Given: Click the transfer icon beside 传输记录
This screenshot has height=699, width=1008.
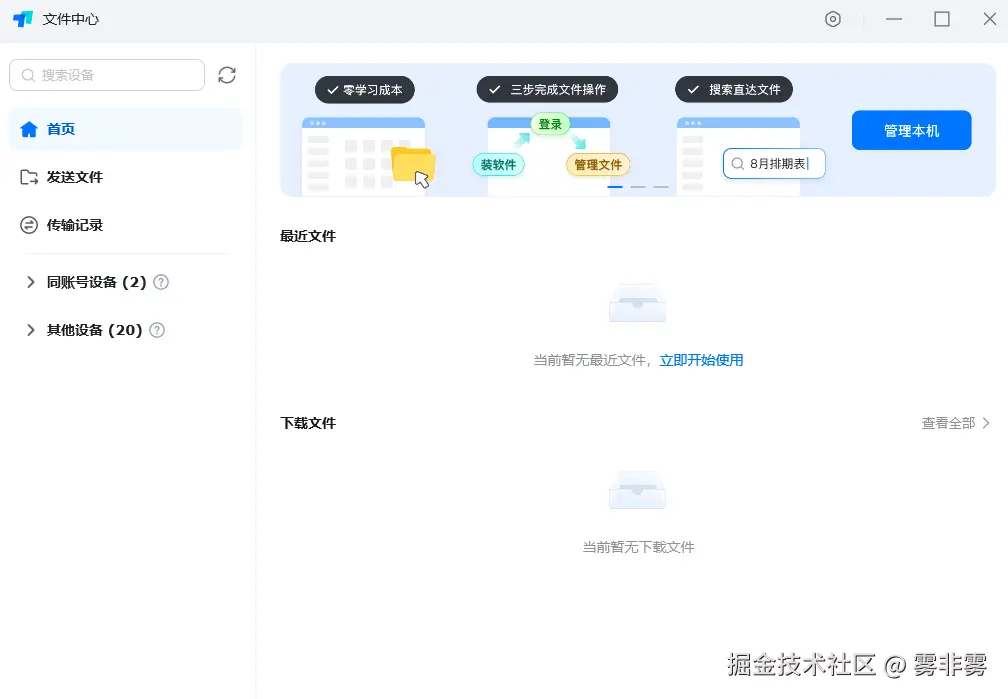Looking at the screenshot, I should tap(29, 225).
